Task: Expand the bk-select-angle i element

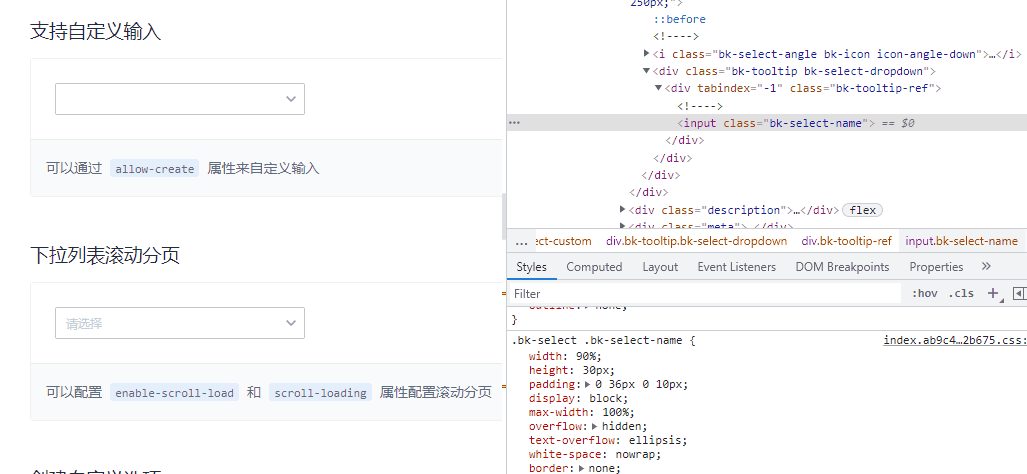Action: tap(646, 54)
